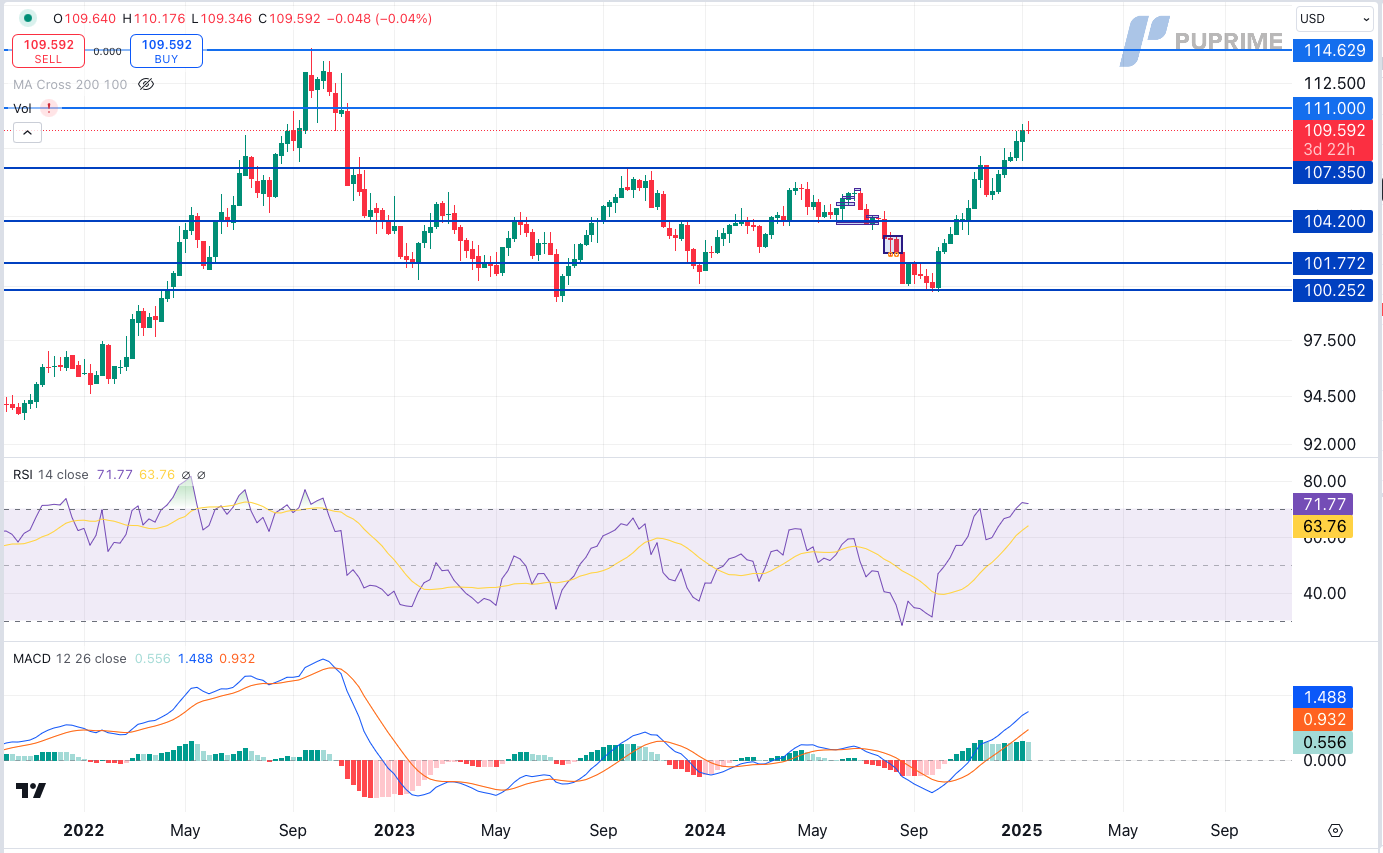Click the second null symbol in RSI legend
Viewport: 1383px width, 853px height.
[201, 475]
